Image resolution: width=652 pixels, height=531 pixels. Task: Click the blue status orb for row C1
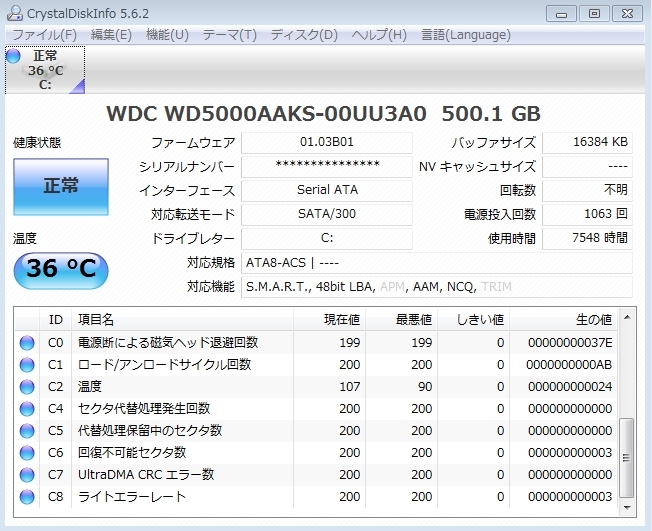click(27, 365)
